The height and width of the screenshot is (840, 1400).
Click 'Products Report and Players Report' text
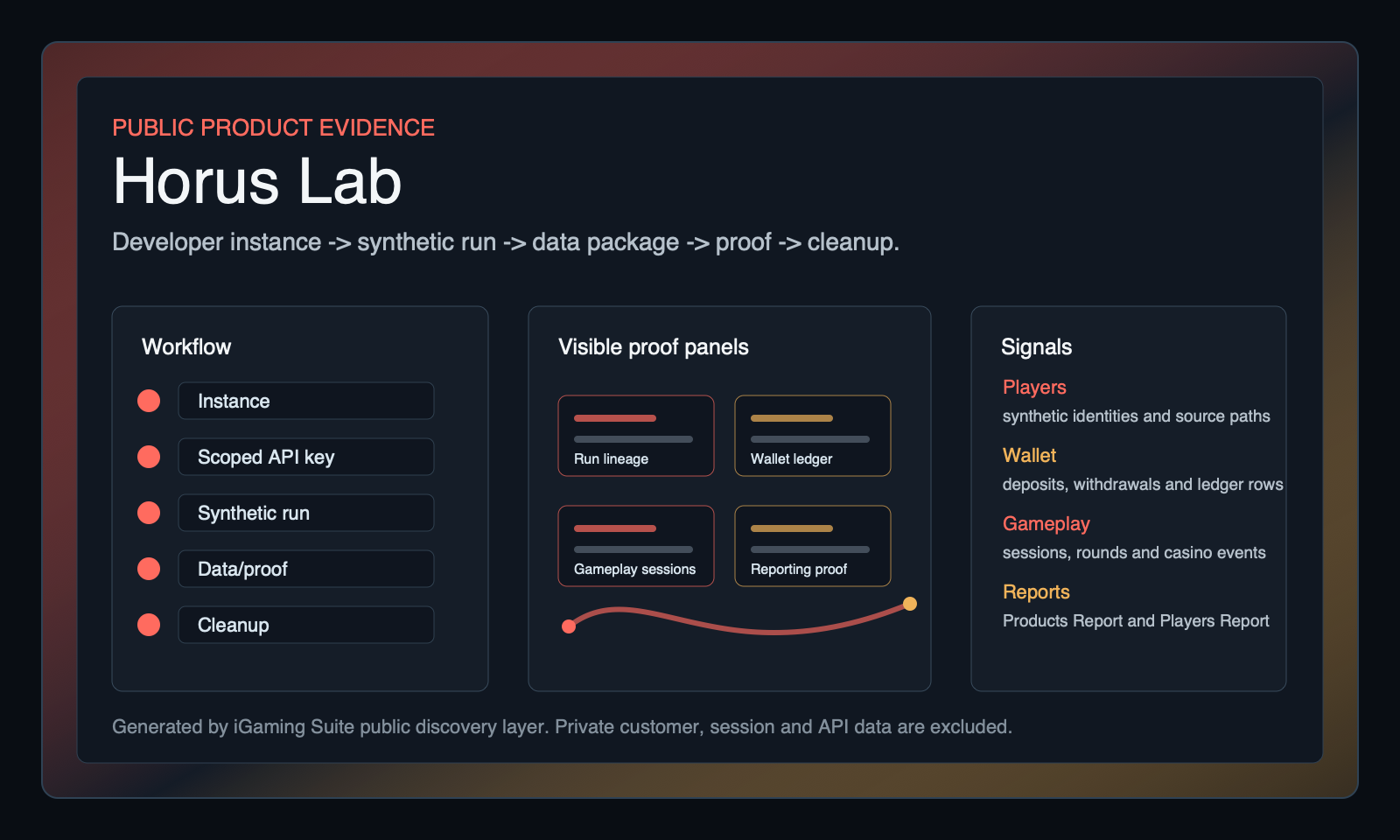(1136, 621)
